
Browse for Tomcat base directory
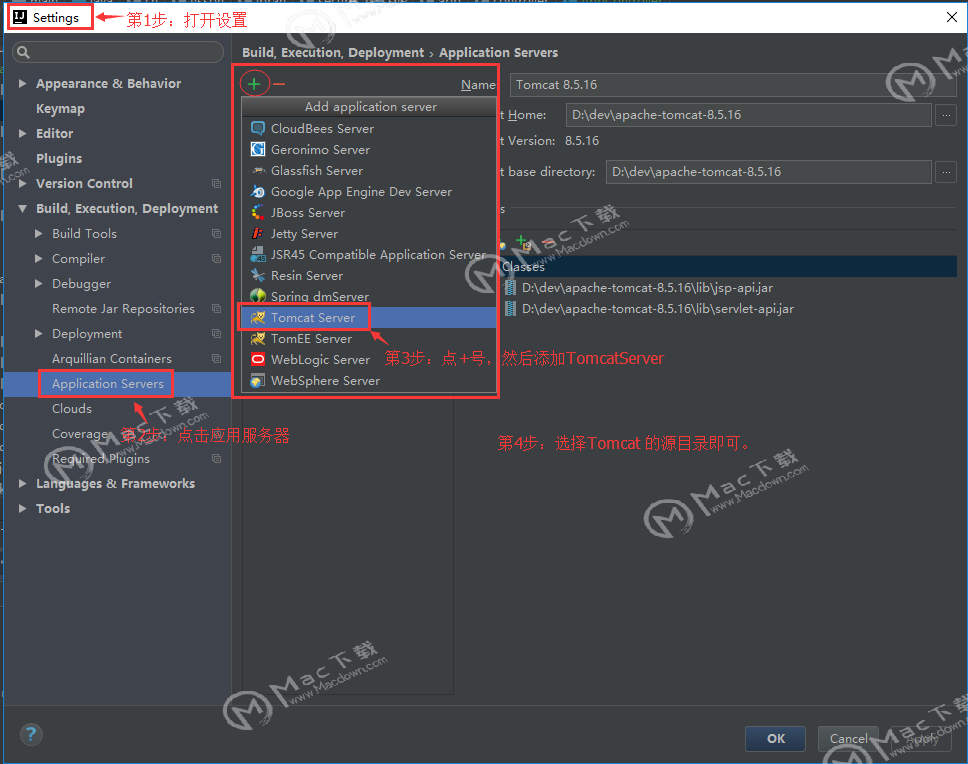point(946,172)
